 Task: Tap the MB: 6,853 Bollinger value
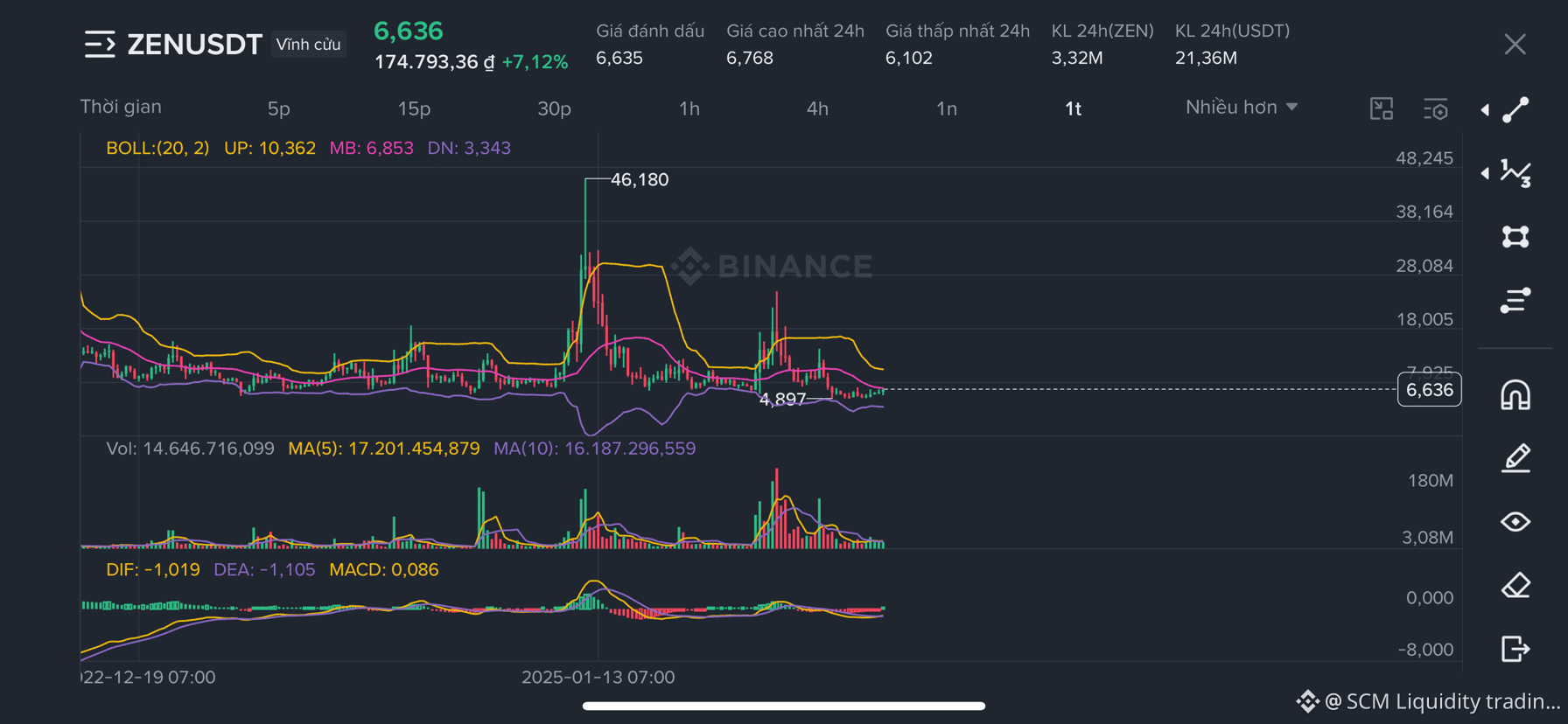371,148
